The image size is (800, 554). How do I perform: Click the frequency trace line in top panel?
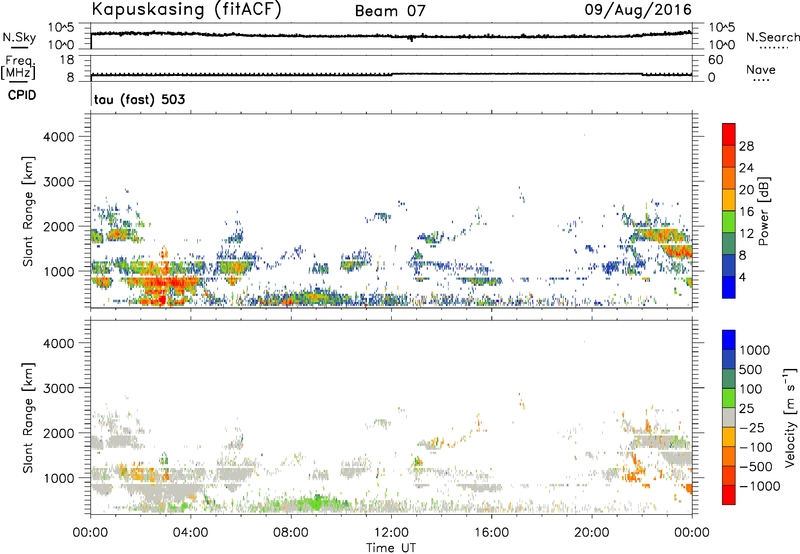[x=391, y=74]
